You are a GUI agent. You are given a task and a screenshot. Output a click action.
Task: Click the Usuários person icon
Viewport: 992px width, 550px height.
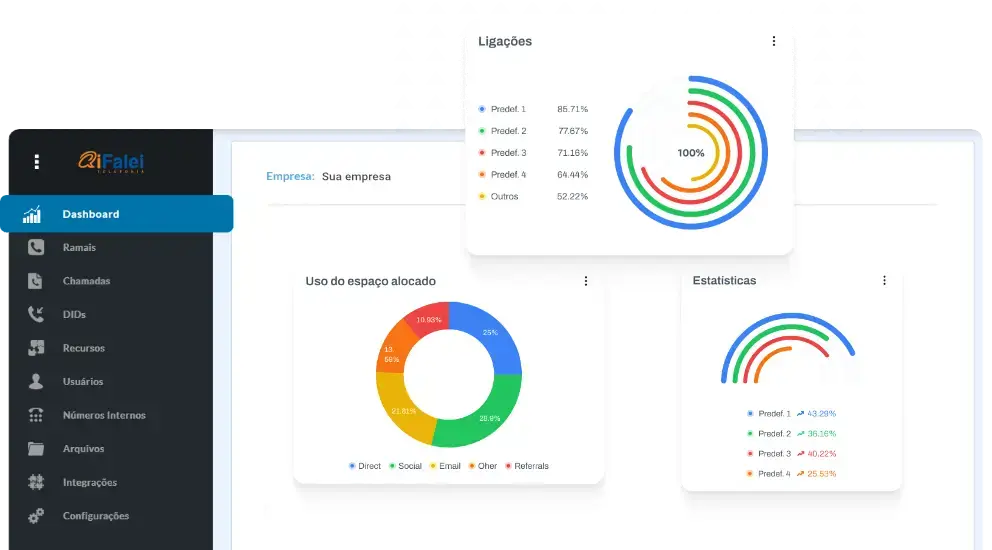(x=36, y=382)
